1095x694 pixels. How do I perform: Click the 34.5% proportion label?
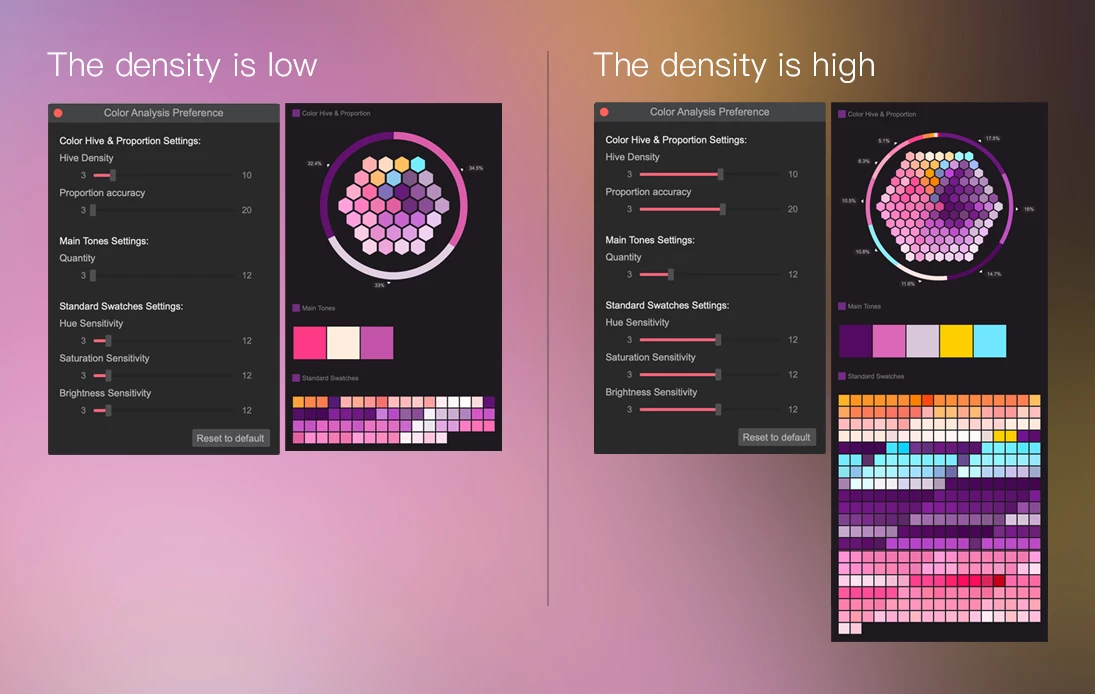(476, 168)
